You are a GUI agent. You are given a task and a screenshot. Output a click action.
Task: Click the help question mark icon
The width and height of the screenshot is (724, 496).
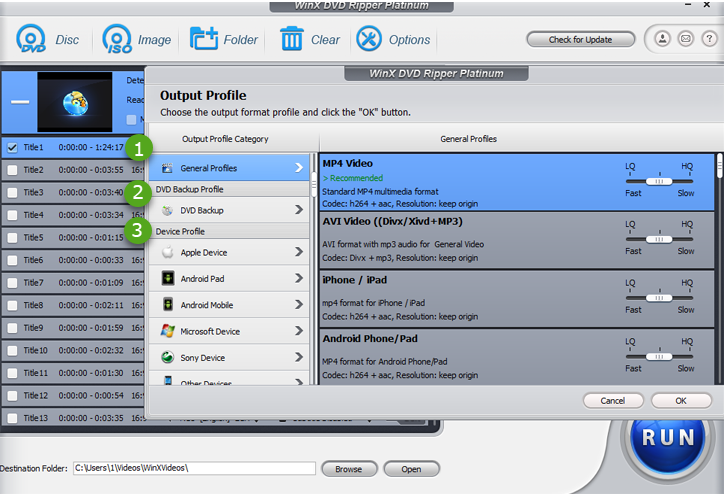pos(709,39)
